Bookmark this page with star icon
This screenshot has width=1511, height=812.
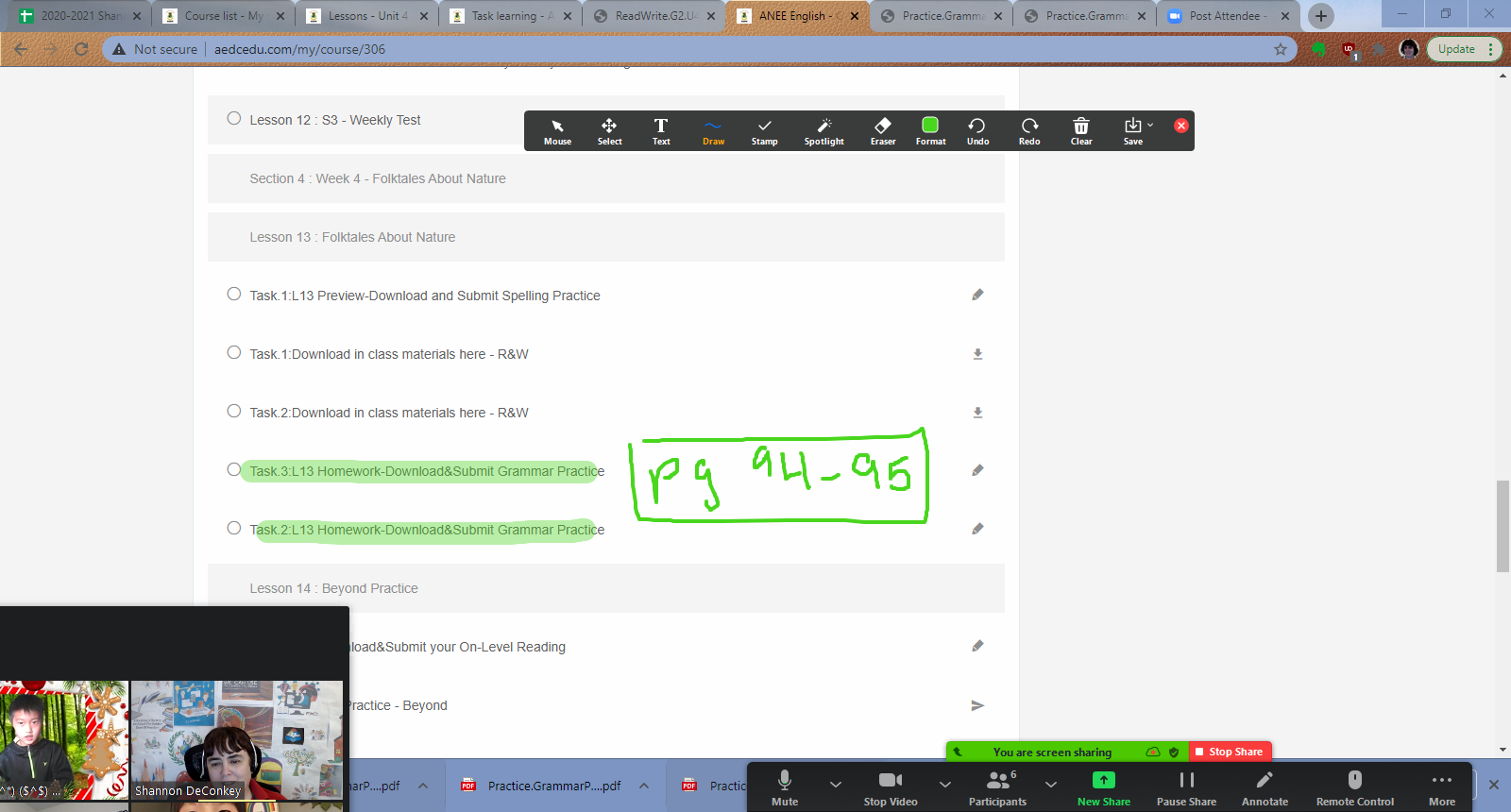click(1281, 49)
